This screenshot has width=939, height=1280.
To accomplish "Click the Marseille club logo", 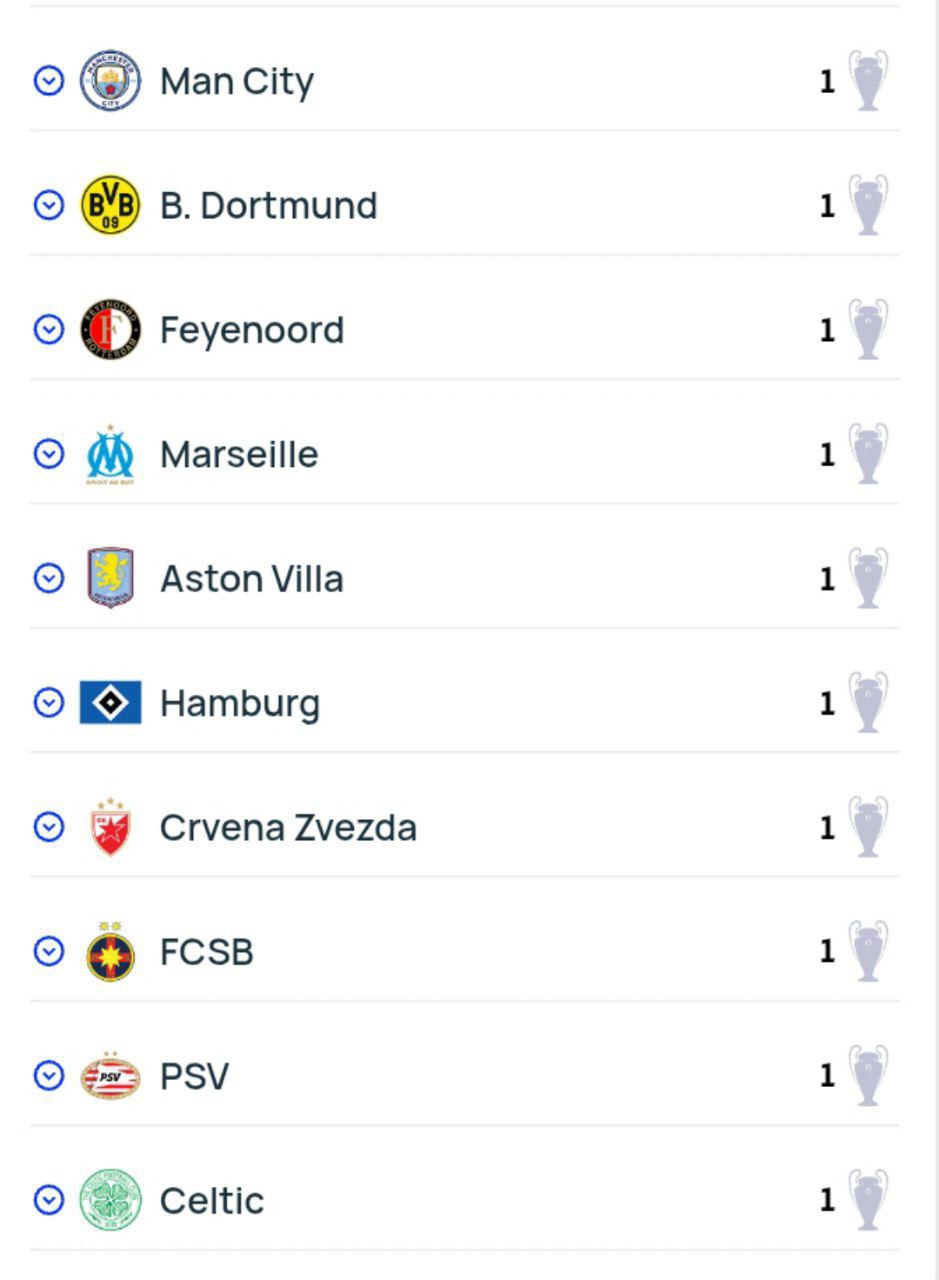I will pyautogui.click(x=110, y=455).
